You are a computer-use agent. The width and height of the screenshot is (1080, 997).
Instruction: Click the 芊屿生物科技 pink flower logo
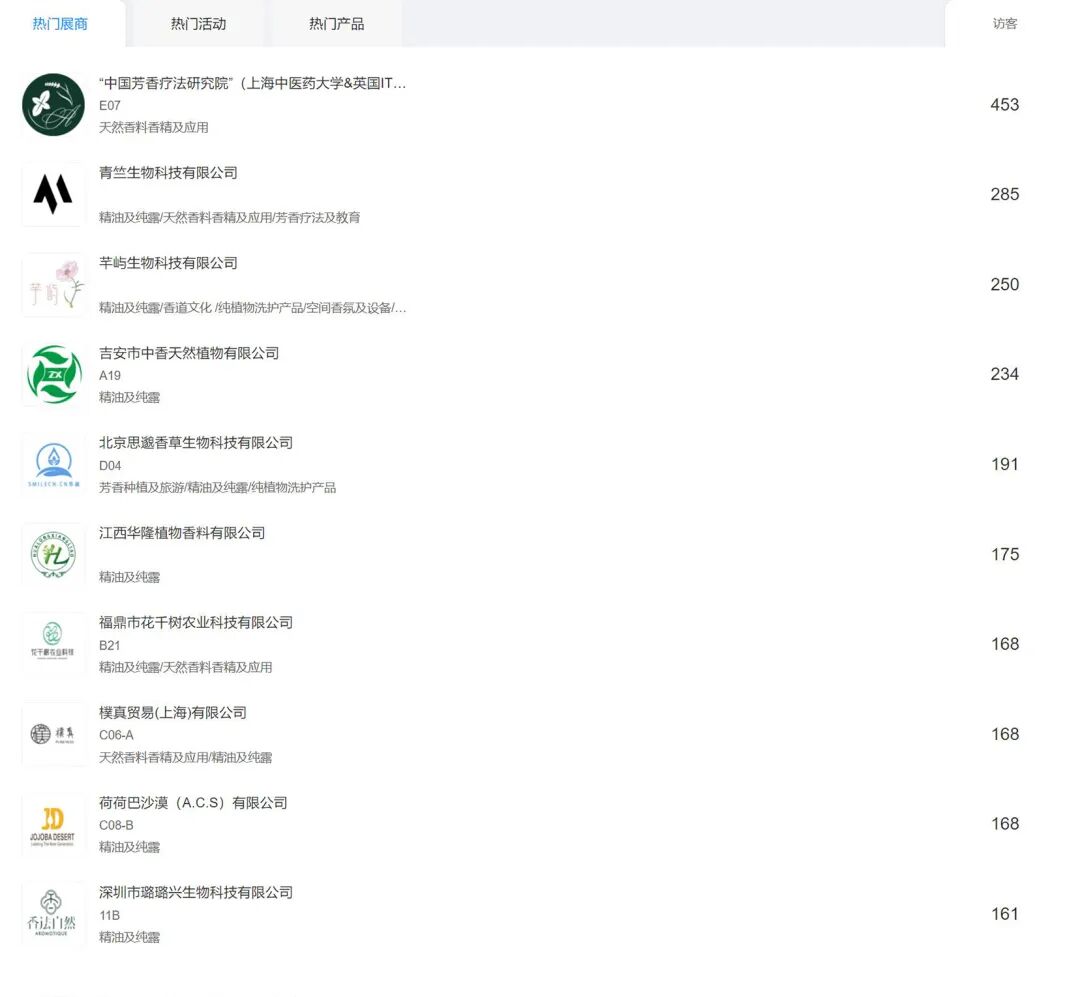click(x=53, y=285)
